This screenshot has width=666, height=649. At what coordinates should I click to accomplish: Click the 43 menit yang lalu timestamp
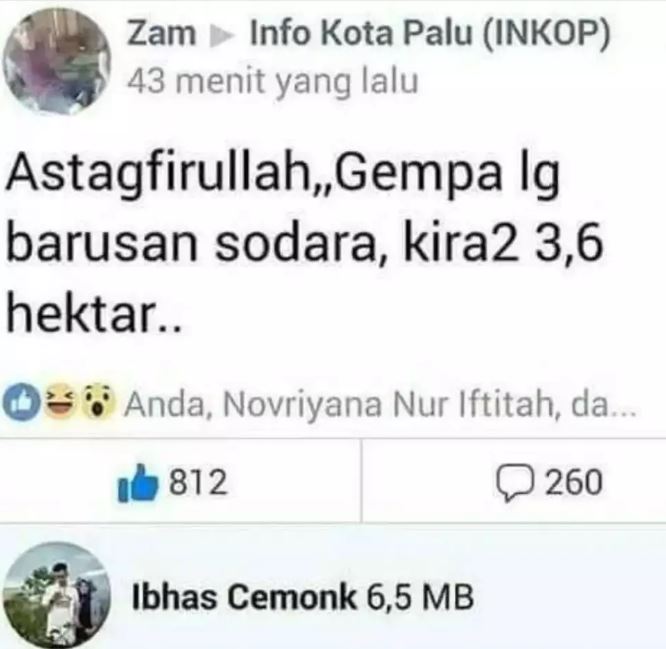(273, 82)
